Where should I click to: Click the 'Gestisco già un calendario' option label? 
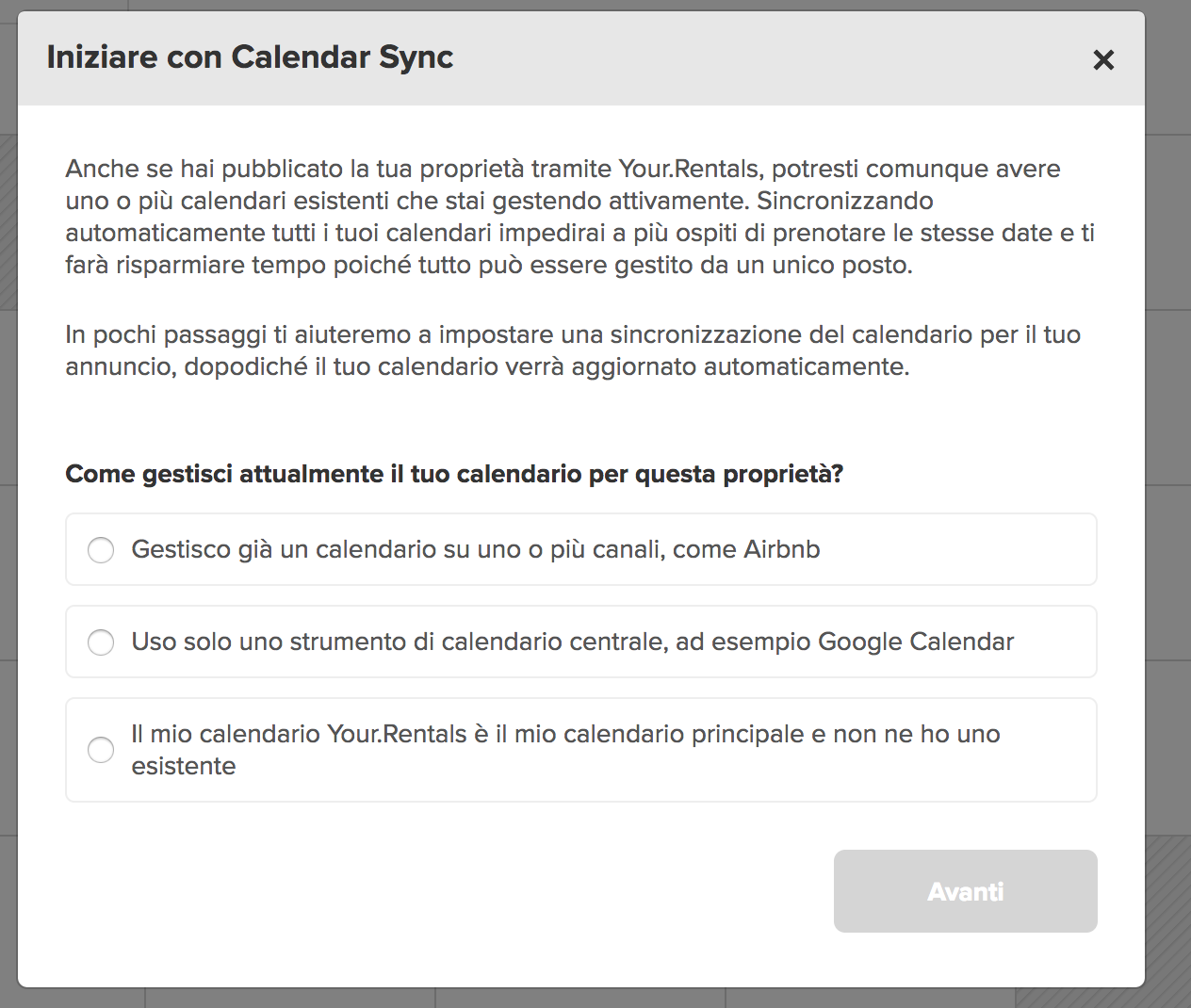[x=475, y=549]
